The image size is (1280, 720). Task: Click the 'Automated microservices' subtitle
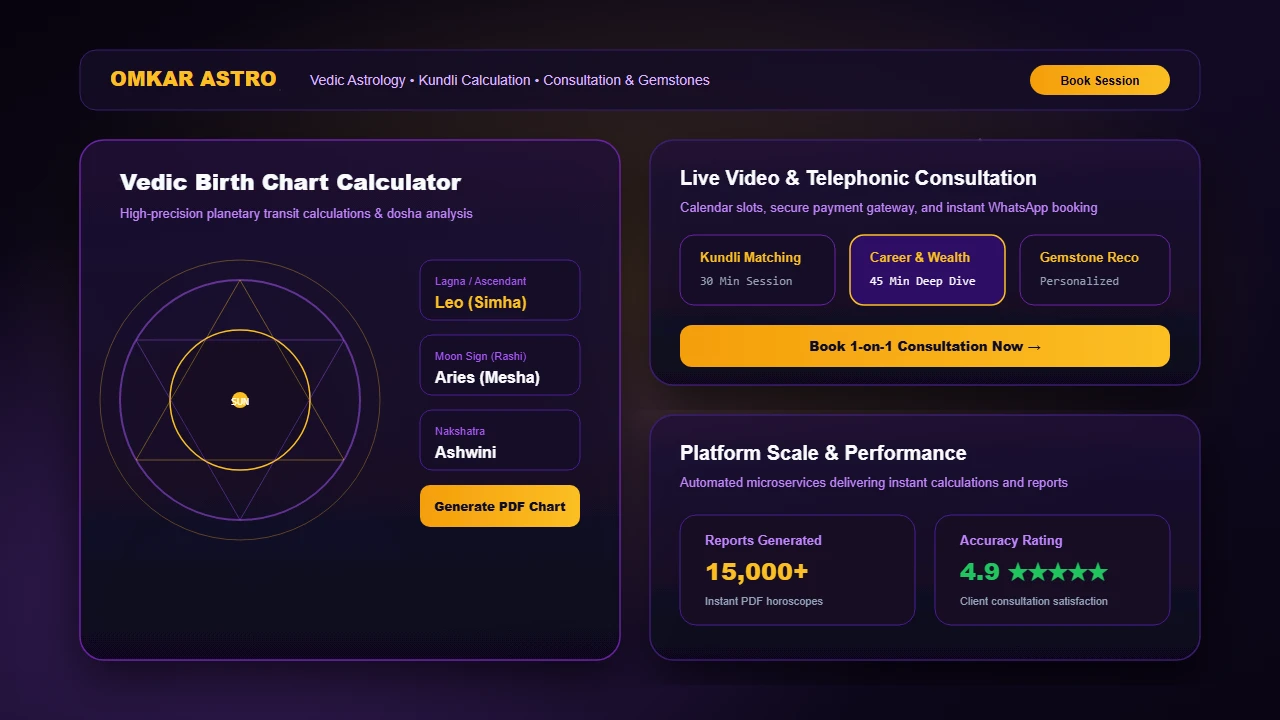(x=874, y=482)
